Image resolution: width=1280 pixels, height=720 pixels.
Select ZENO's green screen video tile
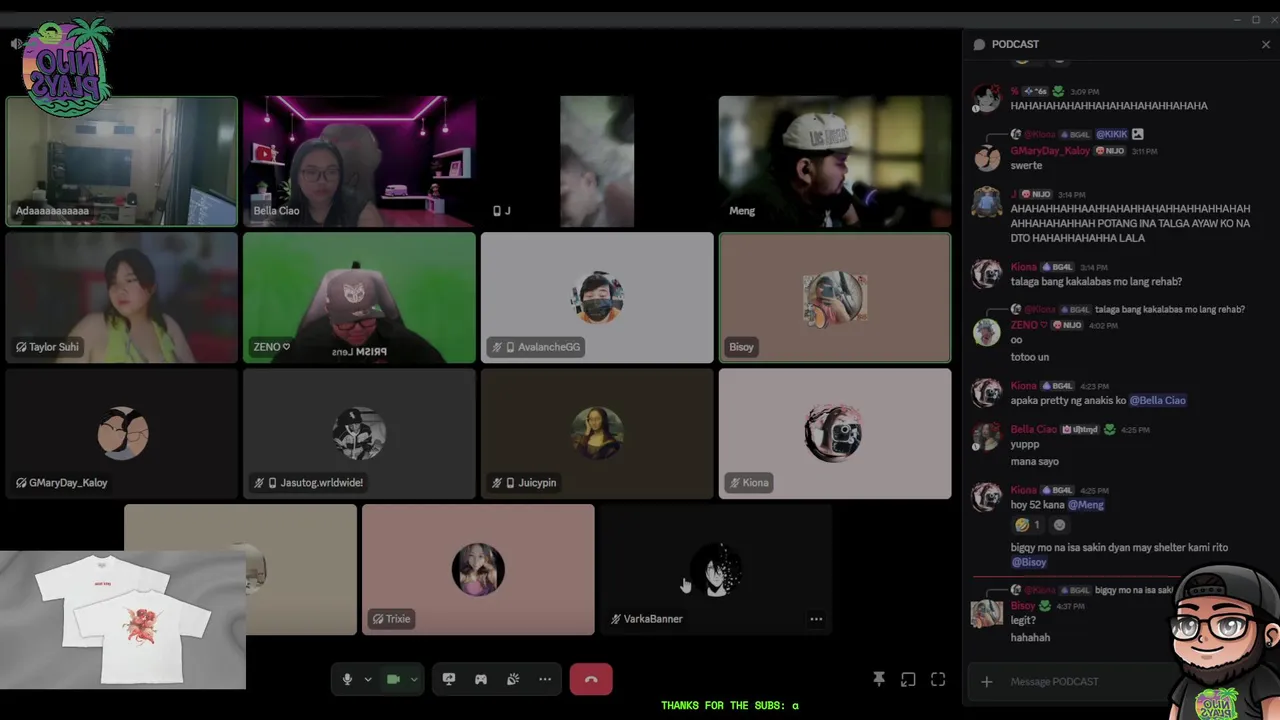[359, 298]
